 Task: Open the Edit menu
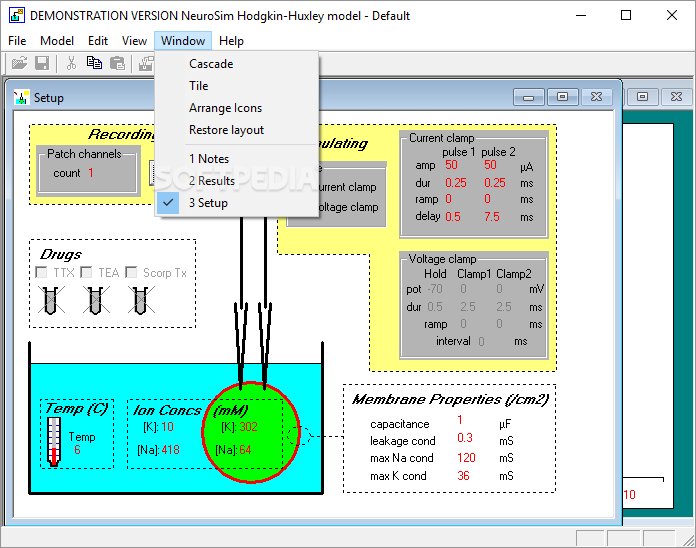pyautogui.click(x=98, y=41)
